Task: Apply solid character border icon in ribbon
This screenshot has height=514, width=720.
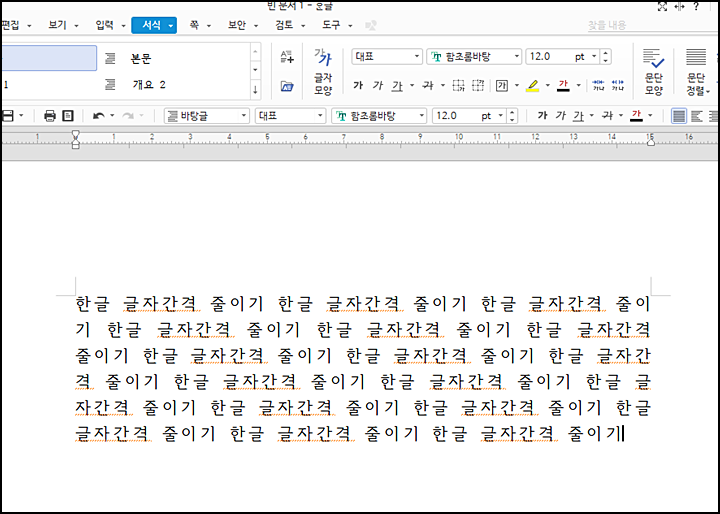Action: click(x=458, y=85)
